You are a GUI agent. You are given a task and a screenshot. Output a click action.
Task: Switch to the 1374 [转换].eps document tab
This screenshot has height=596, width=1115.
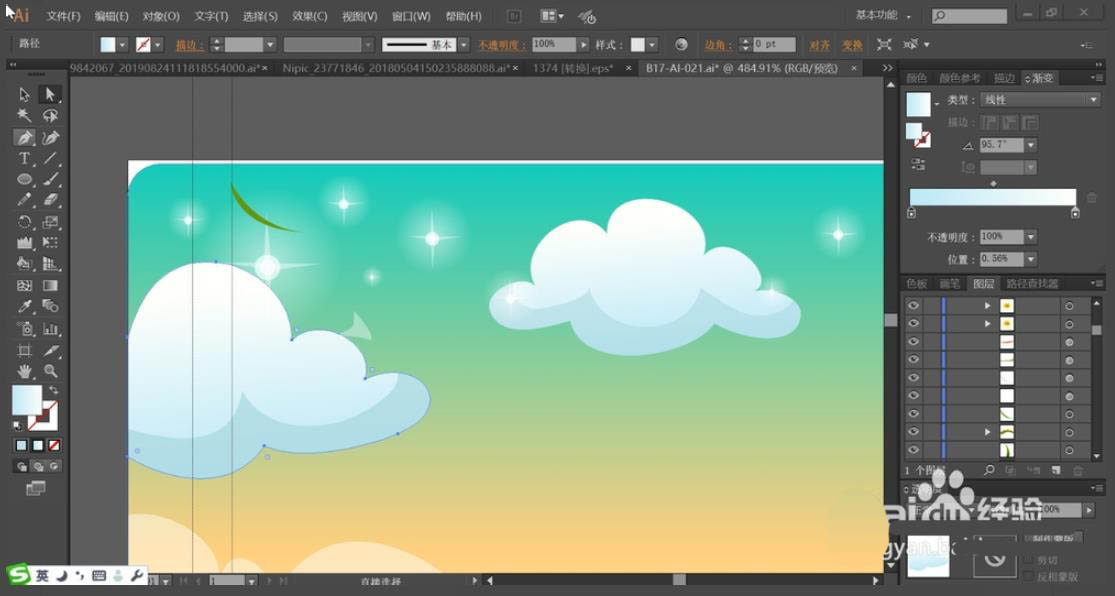point(572,68)
